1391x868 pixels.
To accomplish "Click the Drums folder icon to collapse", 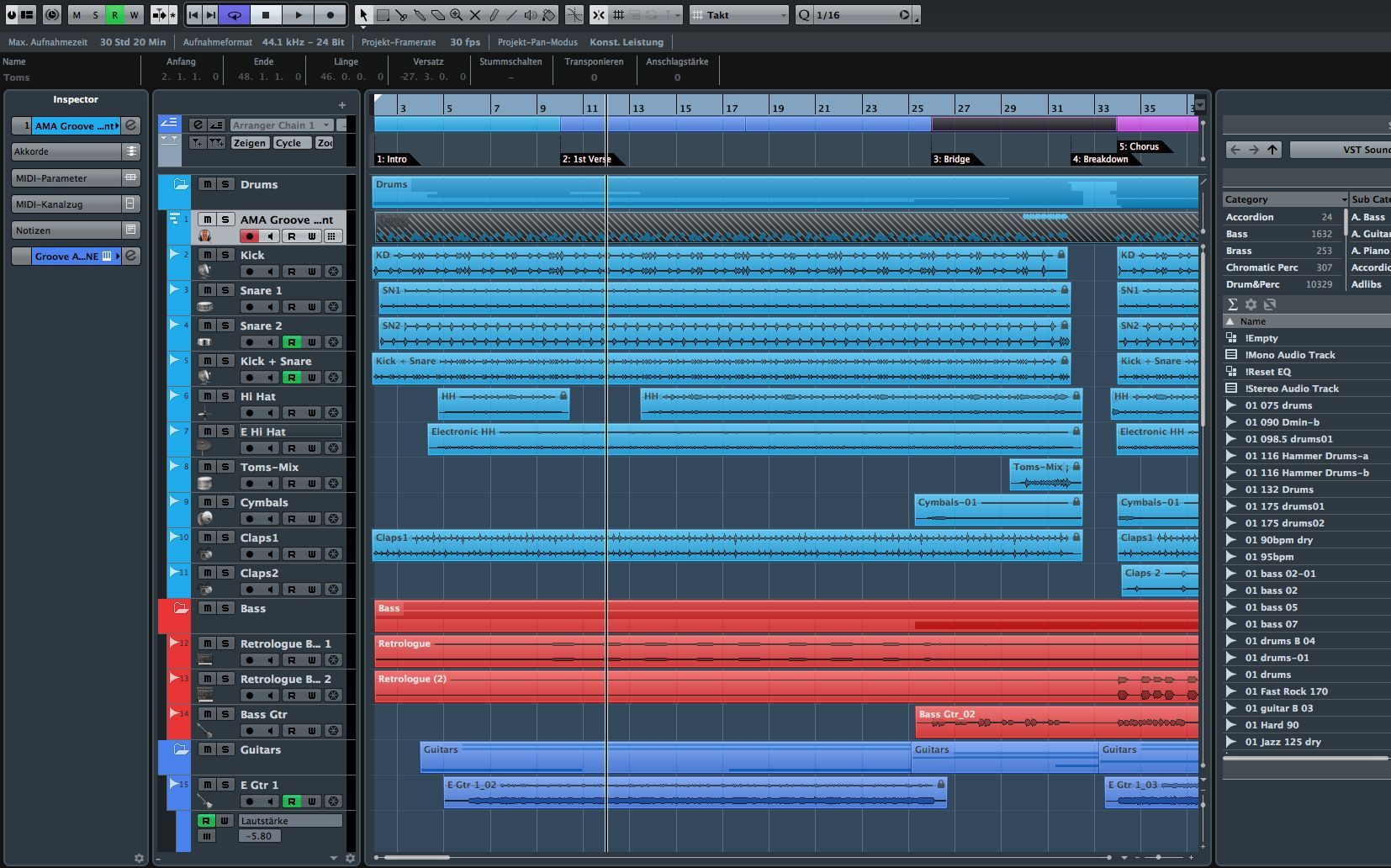I will tap(179, 184).
